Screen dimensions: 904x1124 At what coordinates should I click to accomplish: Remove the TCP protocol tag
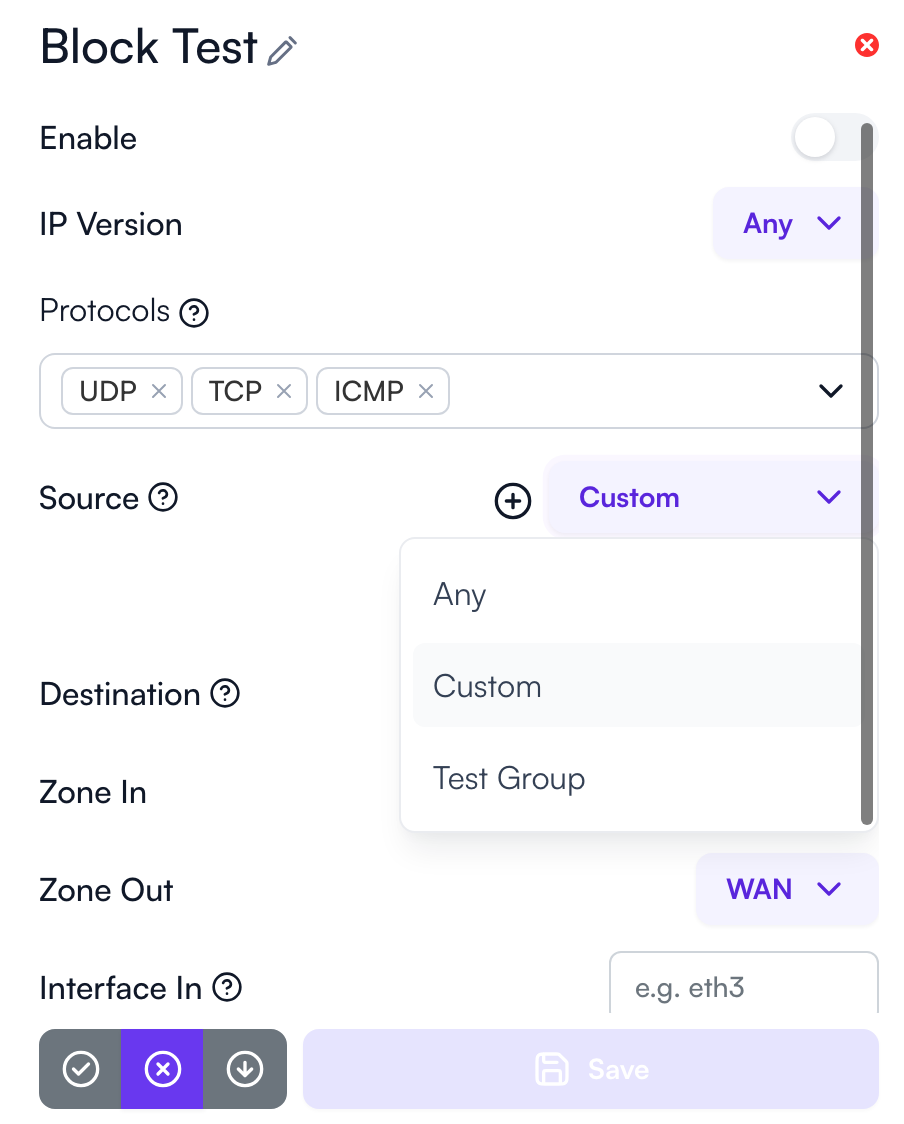click(284, 391)
